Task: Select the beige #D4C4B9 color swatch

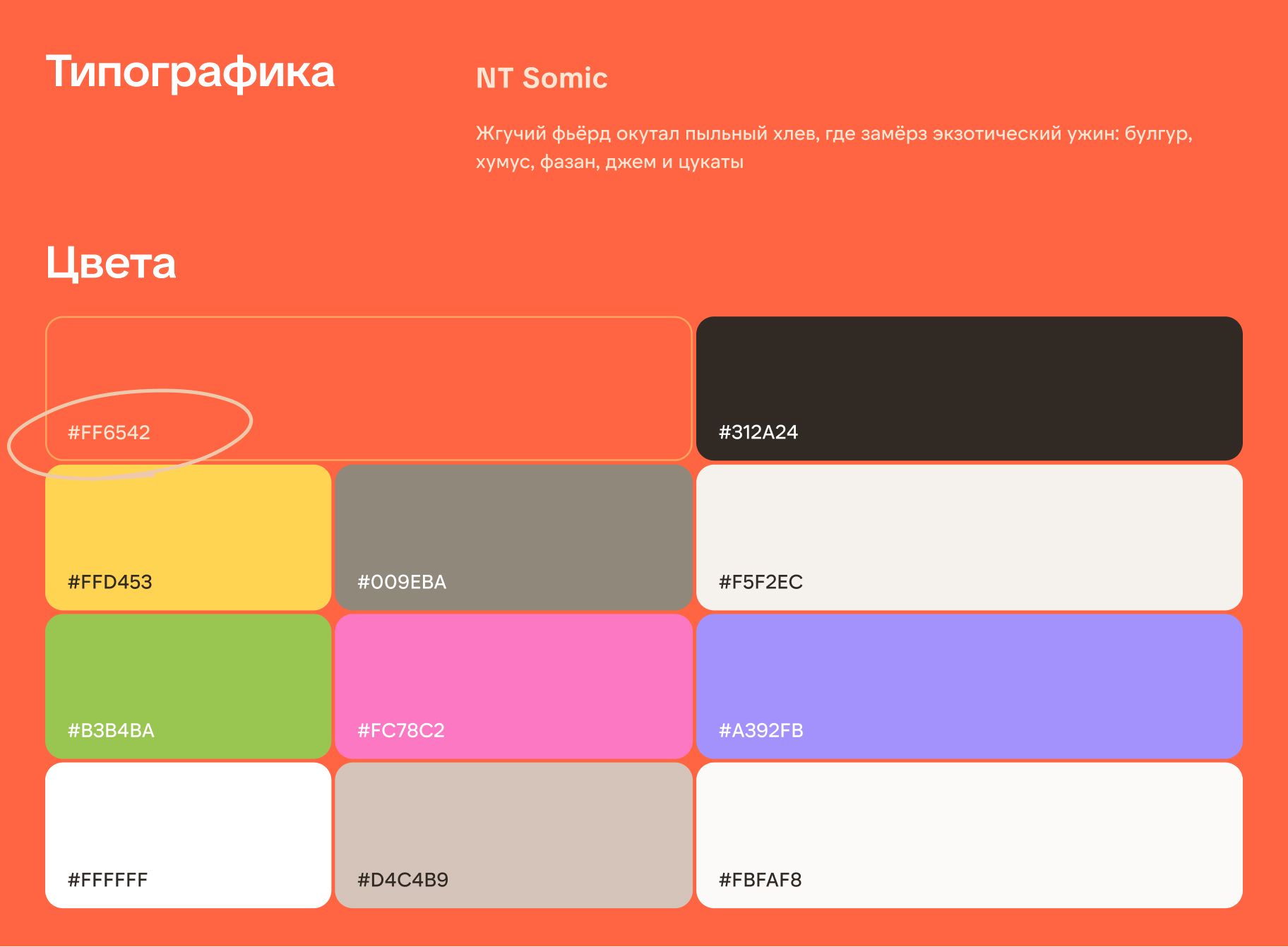Action: pyautogui.click(x=513, y=835)
